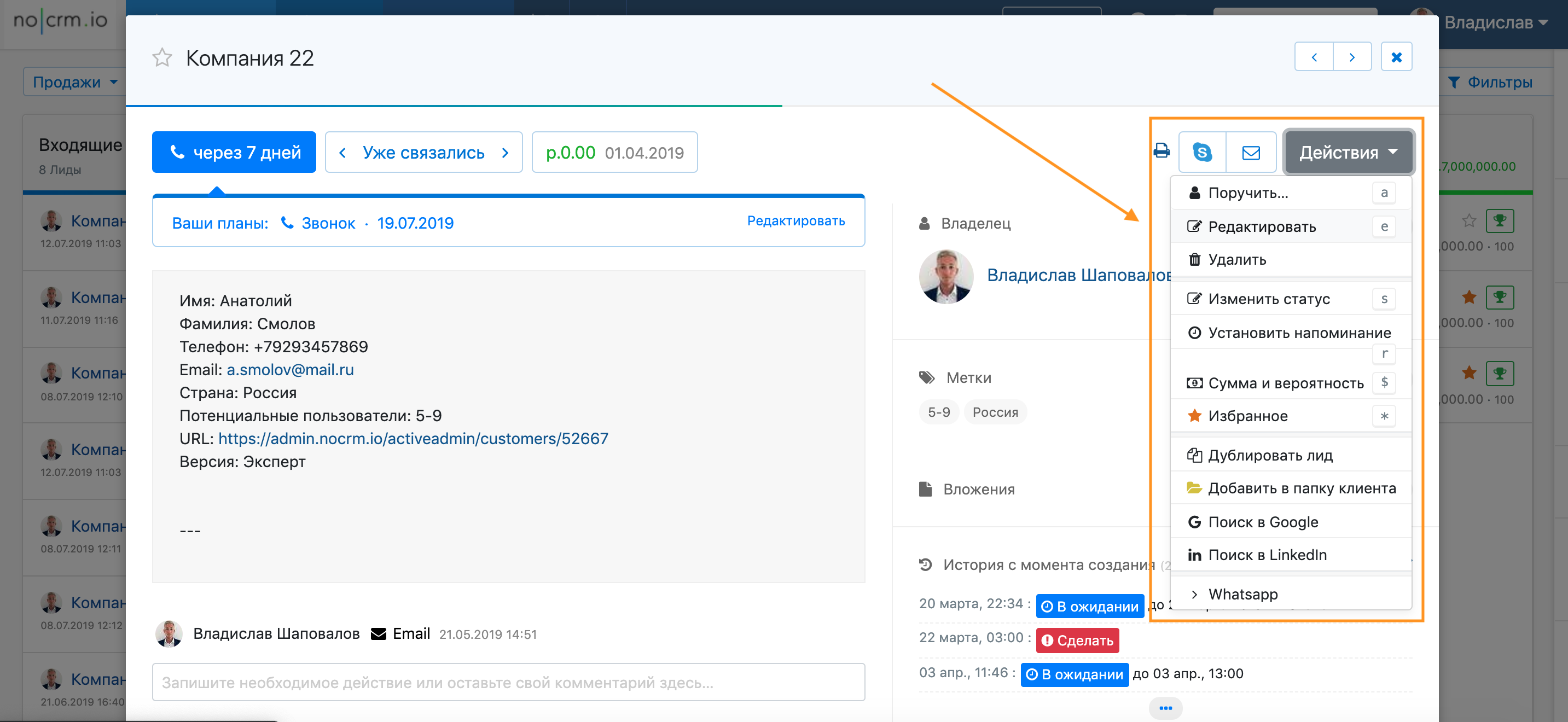Click the three-dots show more history button

point(1165,708)
